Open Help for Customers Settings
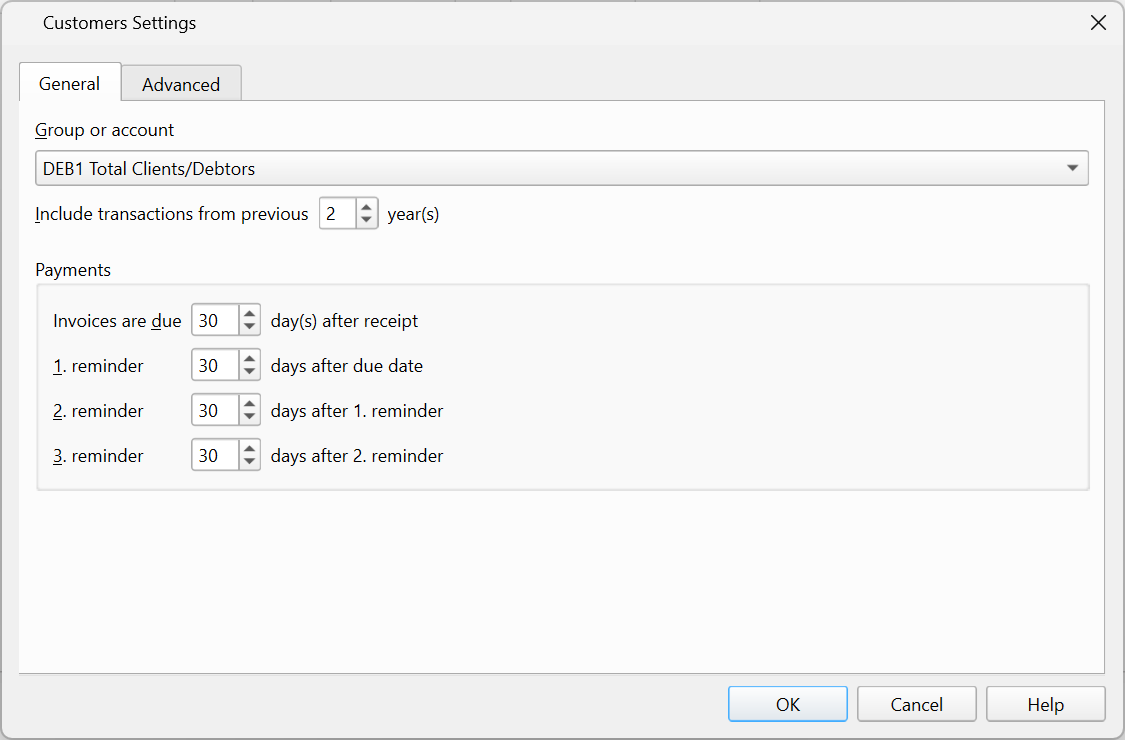1125x740 pixels. [x=1045, y=704]
